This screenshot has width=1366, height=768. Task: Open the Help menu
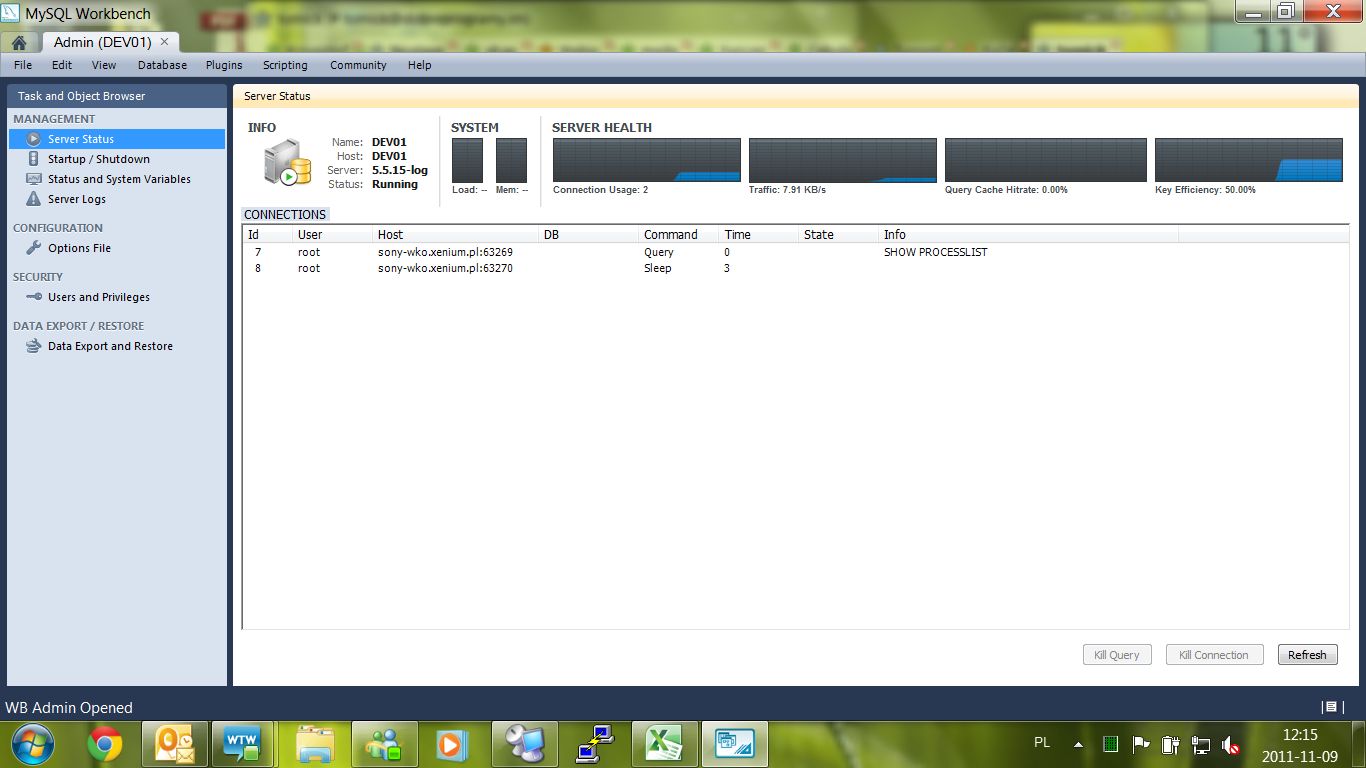tap(420, 65)
